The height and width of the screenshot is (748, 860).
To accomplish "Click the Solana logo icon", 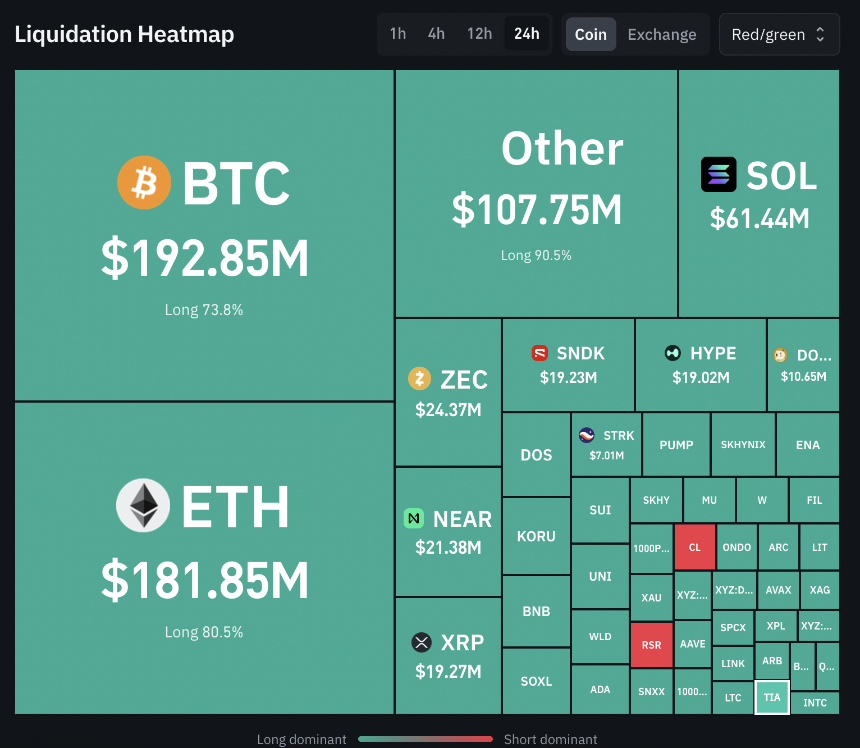I will coord(718,174).
